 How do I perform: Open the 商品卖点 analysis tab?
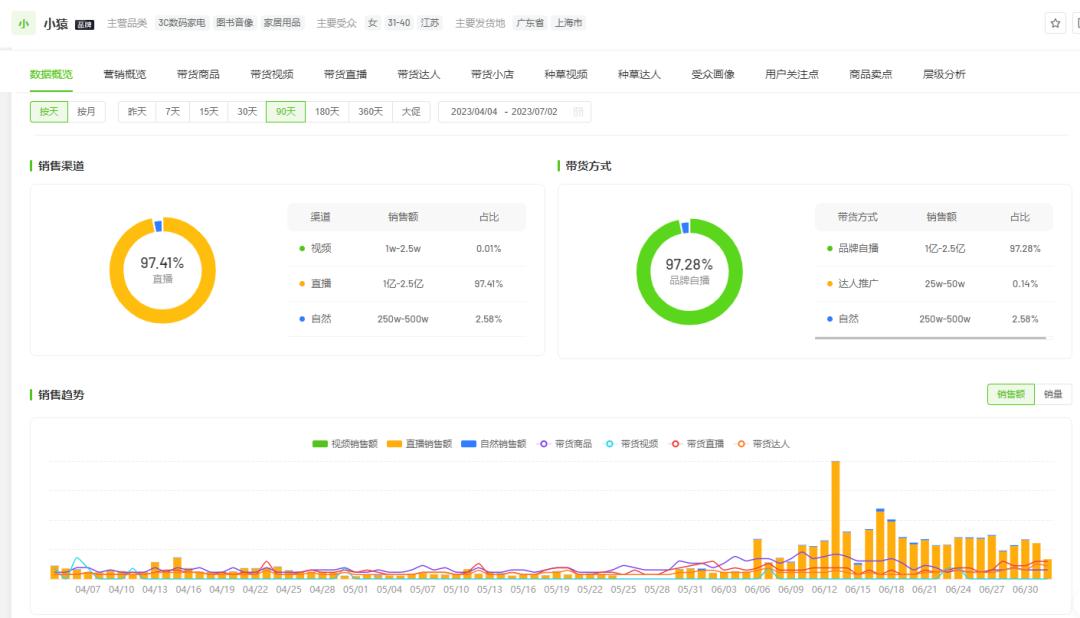click(869, 73)
